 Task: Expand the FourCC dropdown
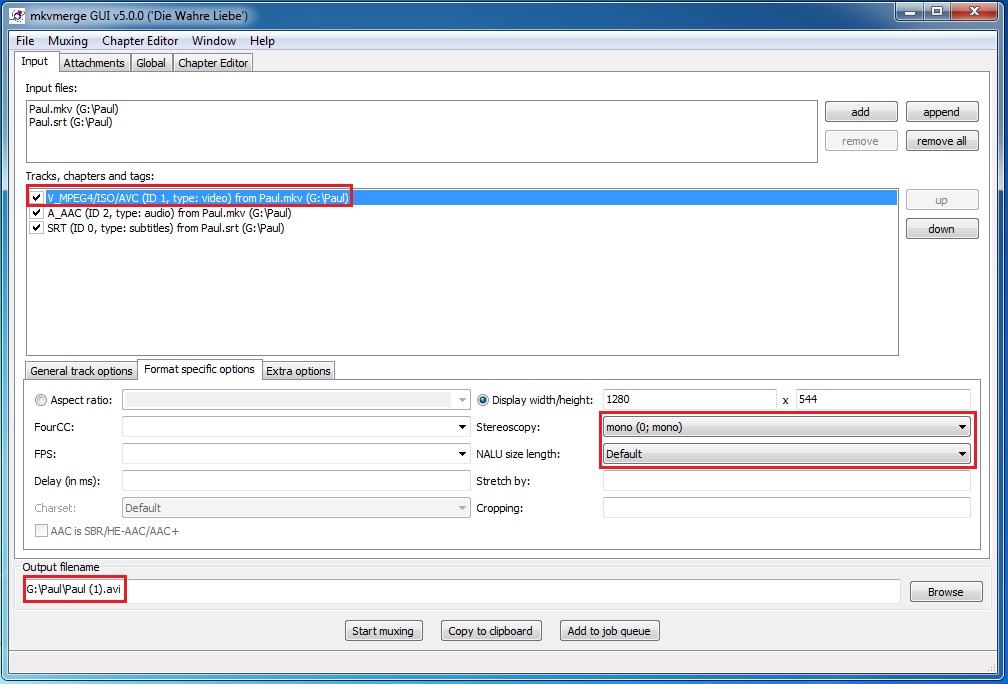462,427
